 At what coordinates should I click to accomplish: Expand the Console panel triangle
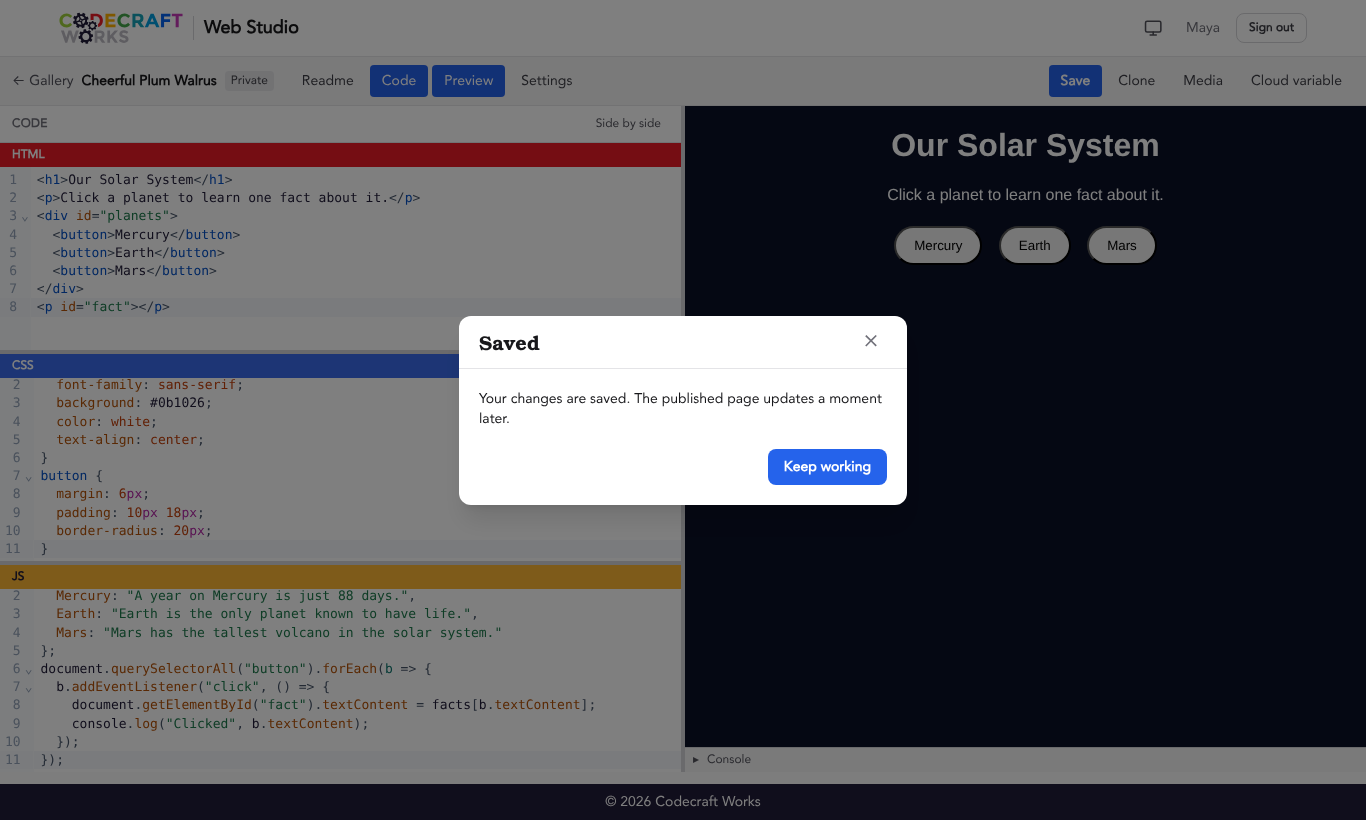[696, 760]
